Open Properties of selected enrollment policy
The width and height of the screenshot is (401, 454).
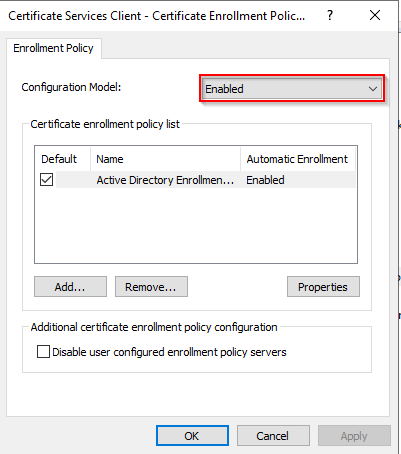coord(323,287)
